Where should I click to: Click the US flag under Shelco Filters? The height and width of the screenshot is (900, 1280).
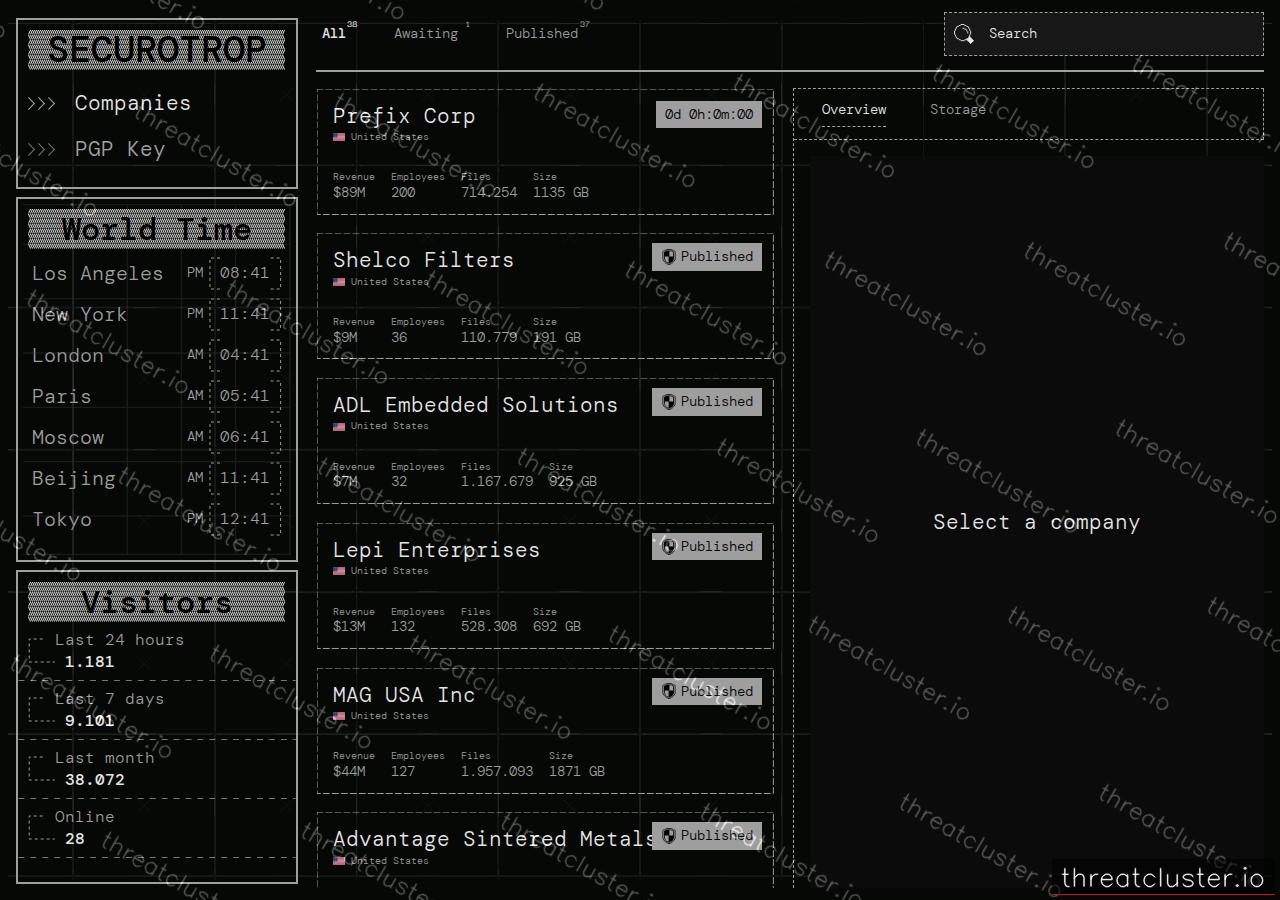[339, 282]
